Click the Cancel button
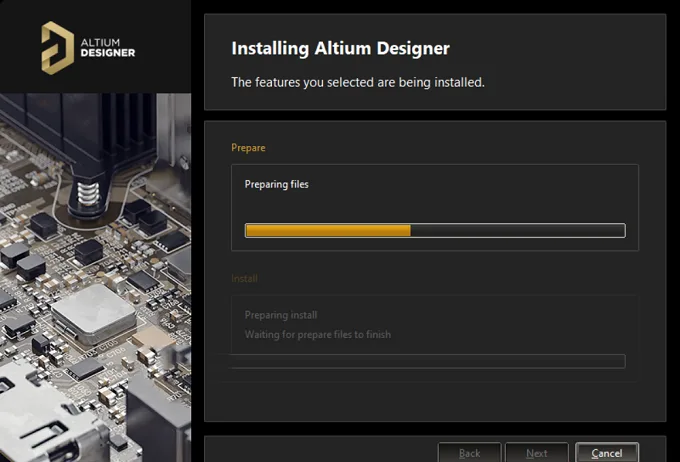The image size is (680, 462). click(607, 452)
